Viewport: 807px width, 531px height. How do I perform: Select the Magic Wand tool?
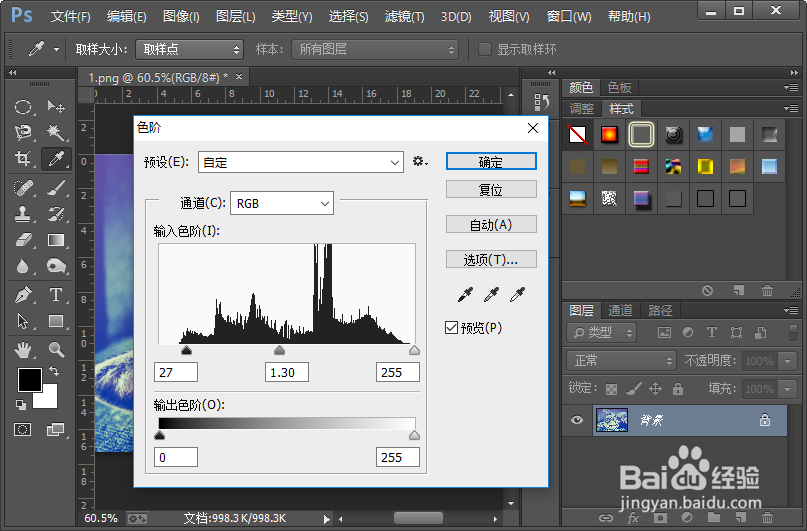pos(56,132)
